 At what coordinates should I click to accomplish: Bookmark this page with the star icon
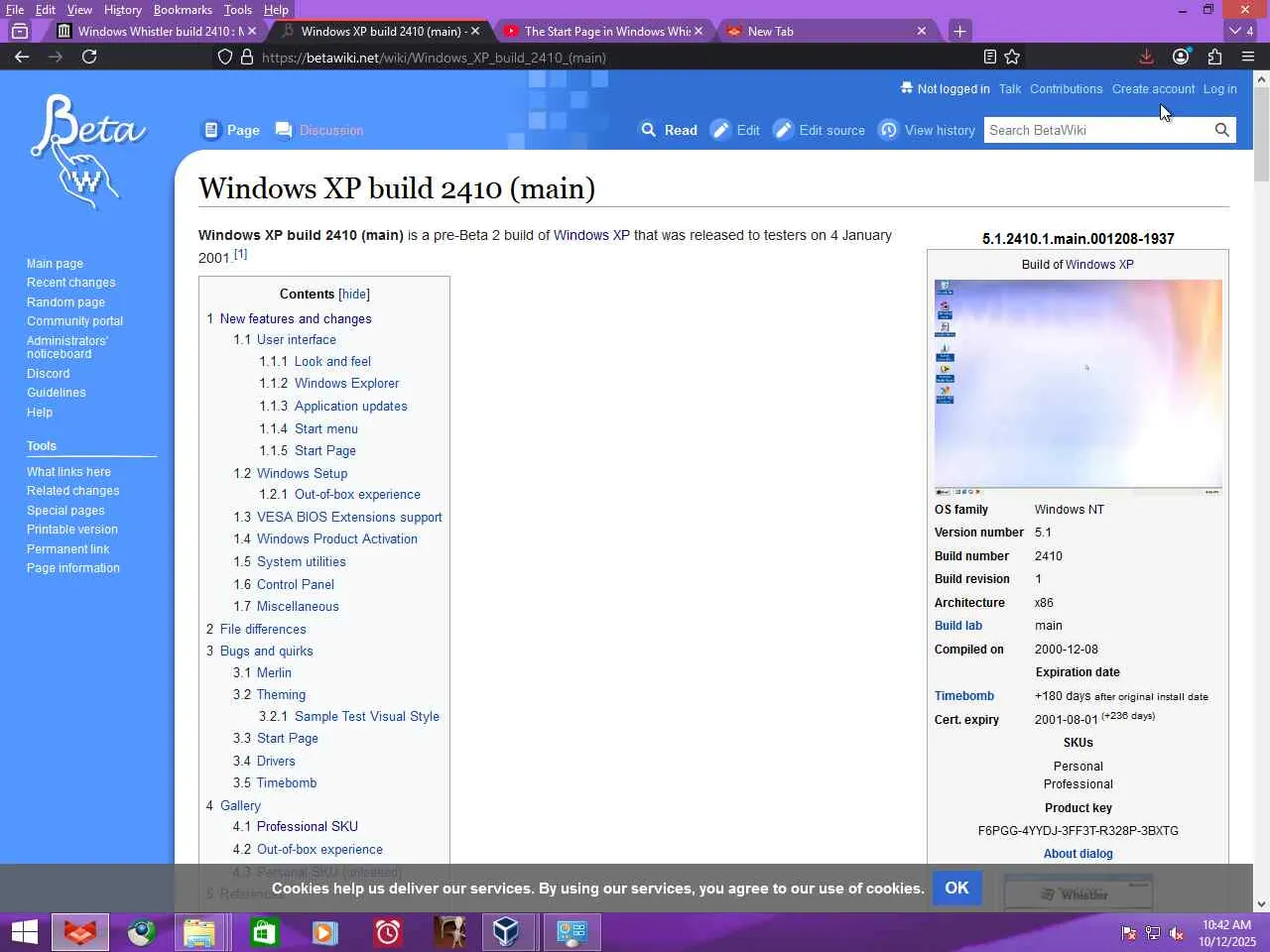click(1012, 57)
